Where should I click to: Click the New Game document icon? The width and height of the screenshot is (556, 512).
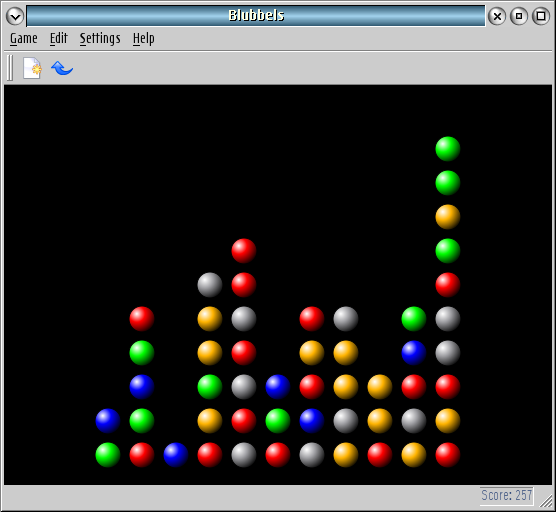[x=32, y=68]
